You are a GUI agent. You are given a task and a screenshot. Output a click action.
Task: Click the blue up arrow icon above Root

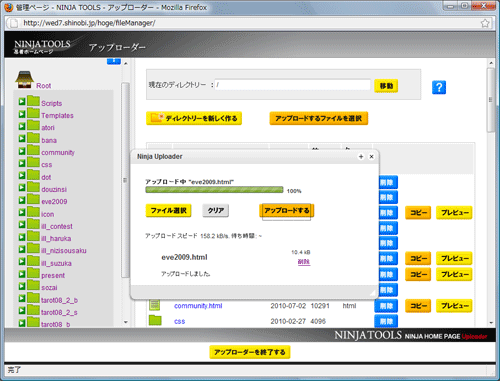click(114, 61)
